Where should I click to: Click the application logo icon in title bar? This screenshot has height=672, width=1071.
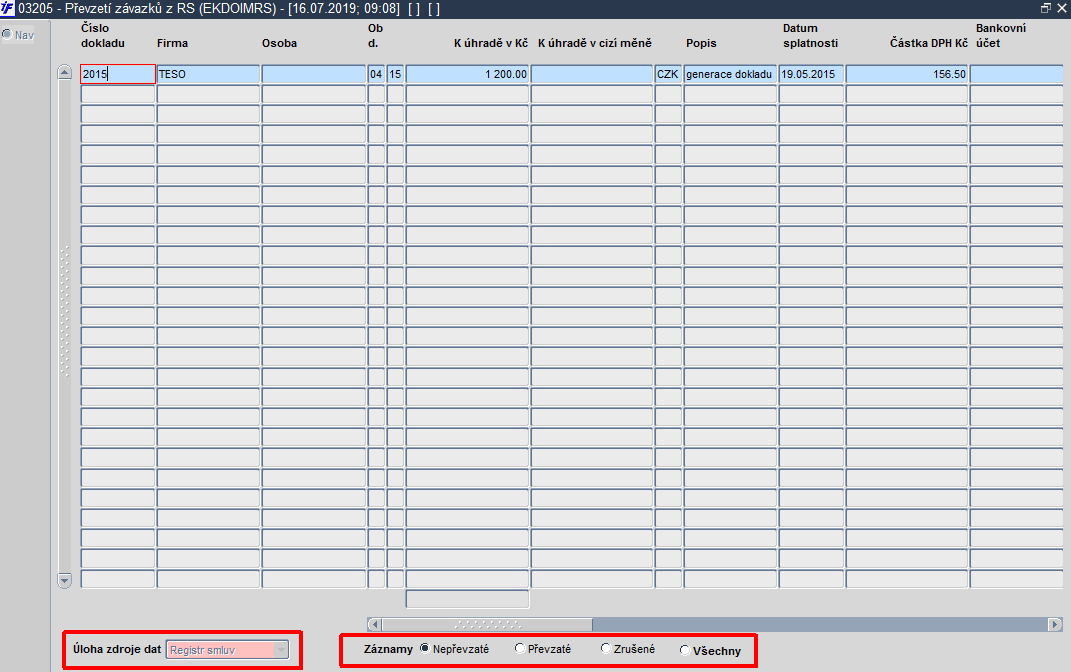coord(8,8)
